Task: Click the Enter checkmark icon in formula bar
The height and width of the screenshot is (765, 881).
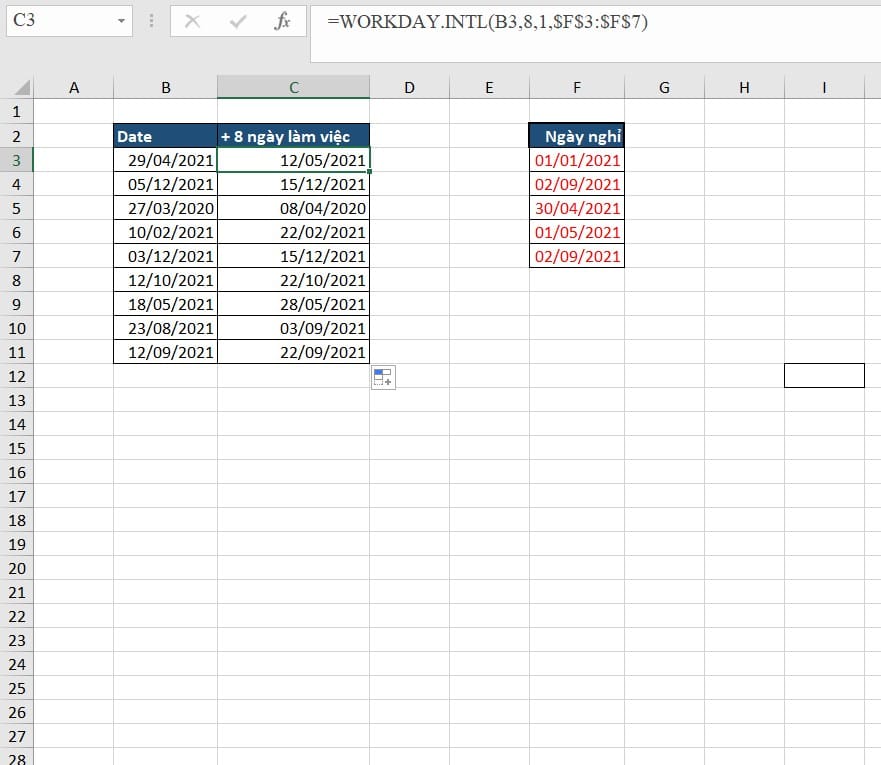Action: [x=238, y=21]
